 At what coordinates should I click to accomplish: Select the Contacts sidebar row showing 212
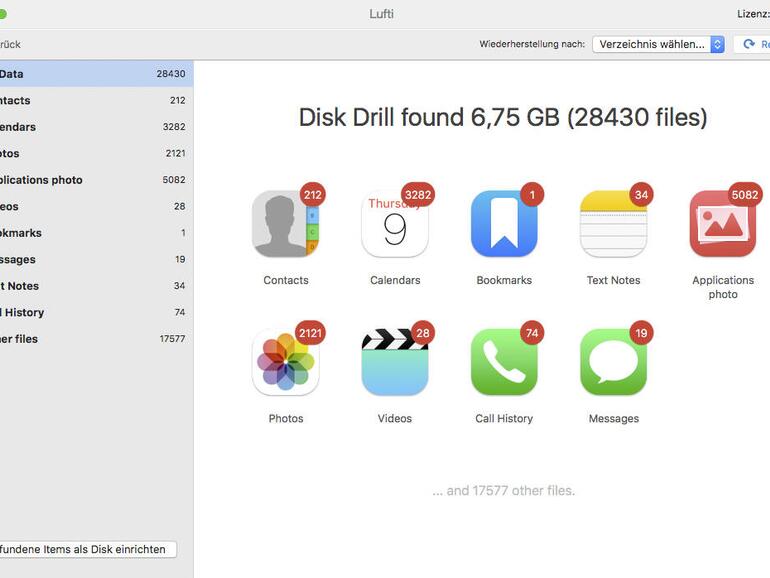pos(96,100)
